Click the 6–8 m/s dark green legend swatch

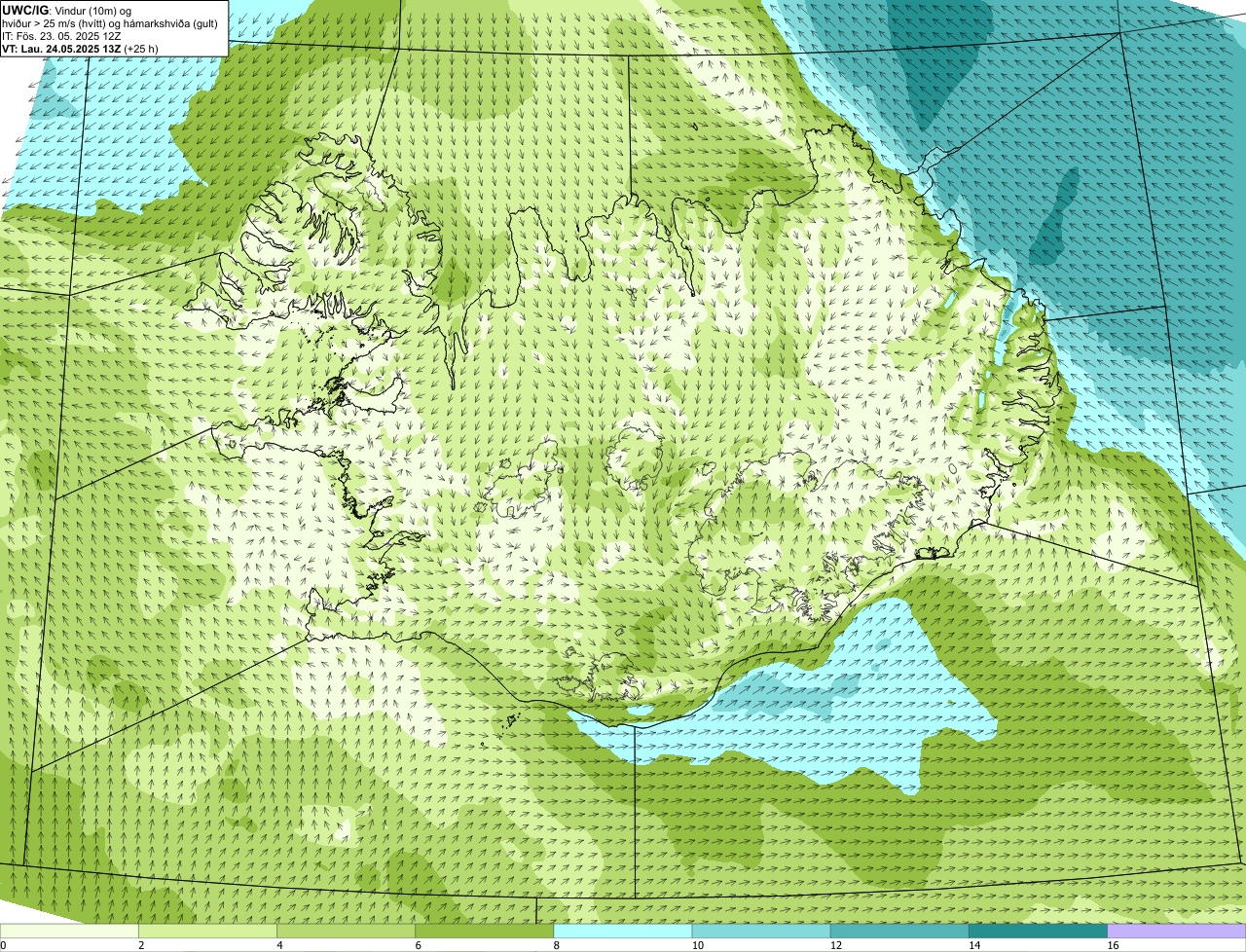pyautogui.click(x=484, y=931)
